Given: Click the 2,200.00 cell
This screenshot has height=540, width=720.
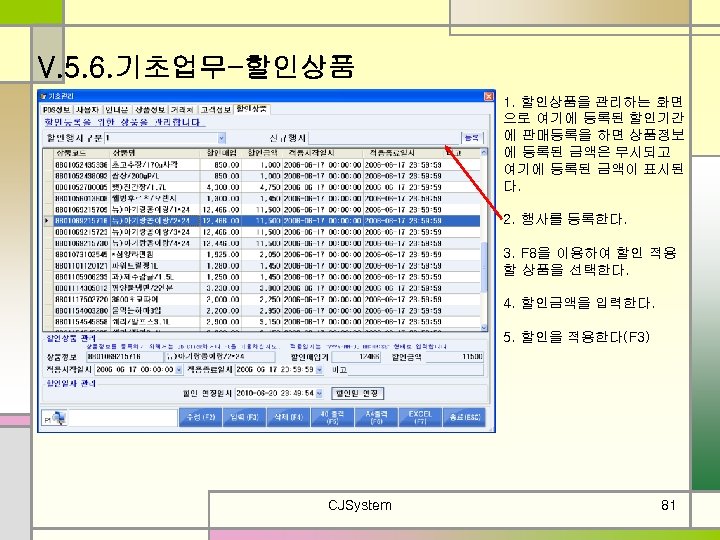Looking at the screenshot, I should pyautogui.click(x=221, y=311).
